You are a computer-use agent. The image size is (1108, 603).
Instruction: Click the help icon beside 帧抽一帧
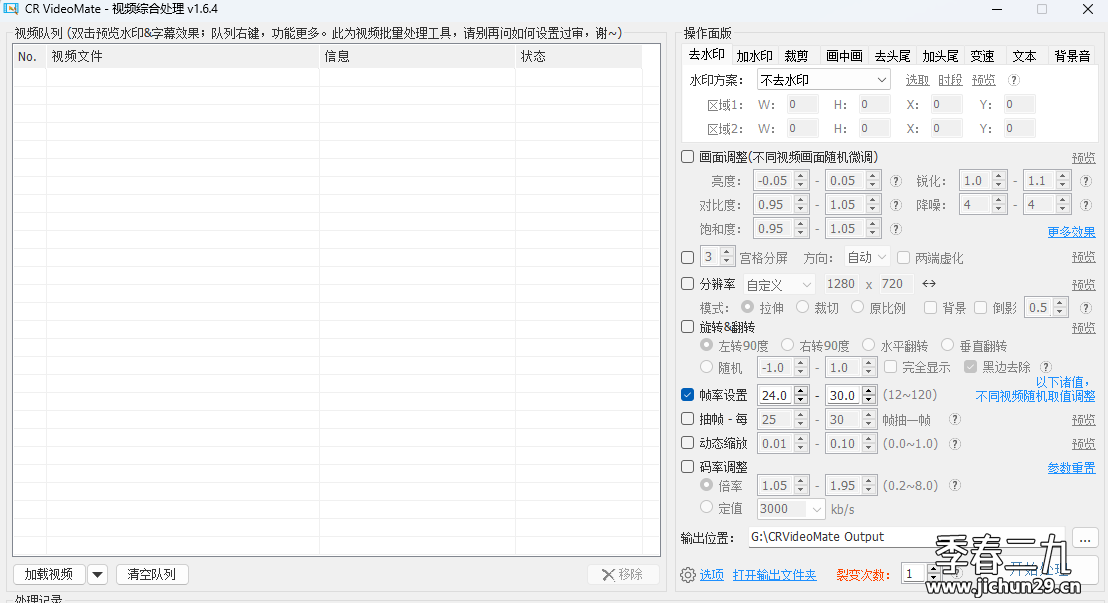955,419
